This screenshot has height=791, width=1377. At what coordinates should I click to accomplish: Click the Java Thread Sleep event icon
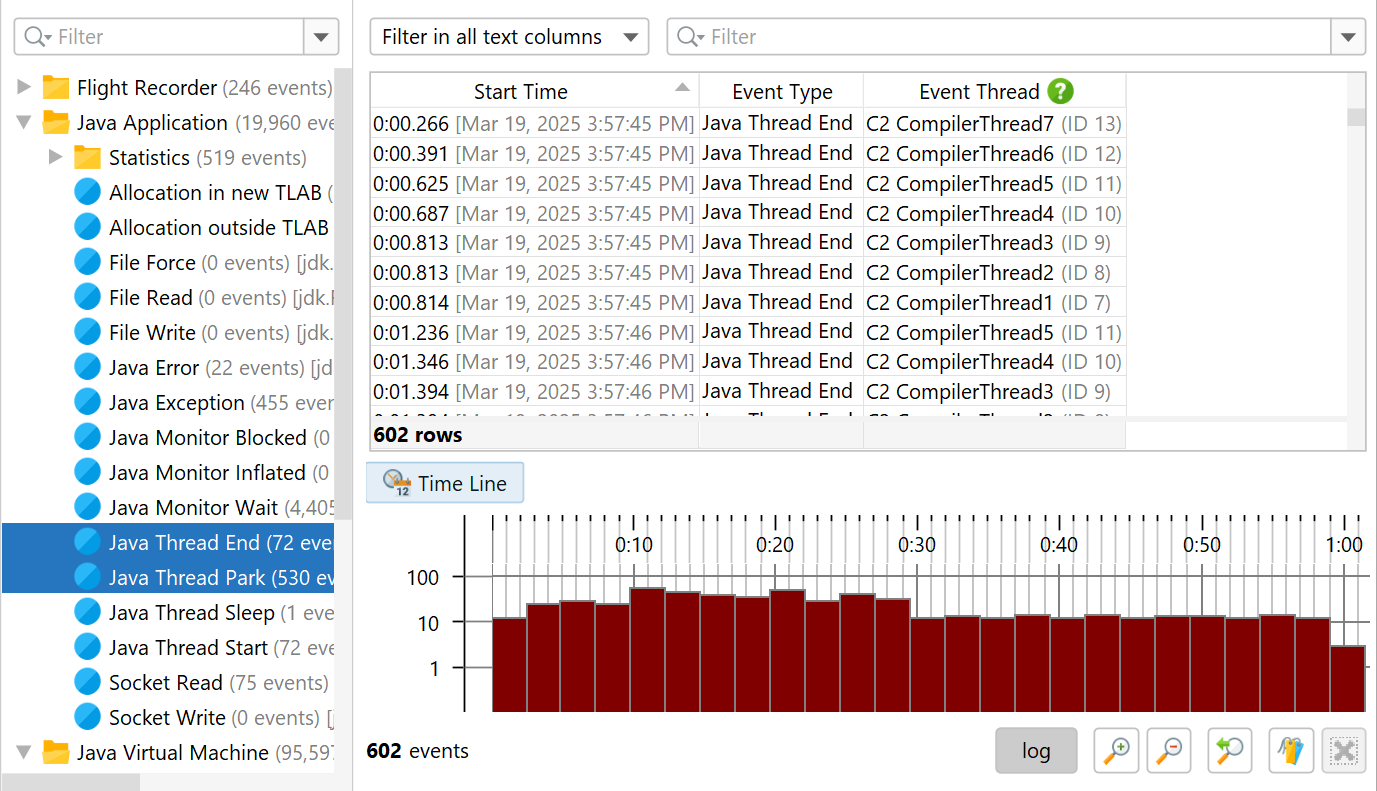(88, 612)
